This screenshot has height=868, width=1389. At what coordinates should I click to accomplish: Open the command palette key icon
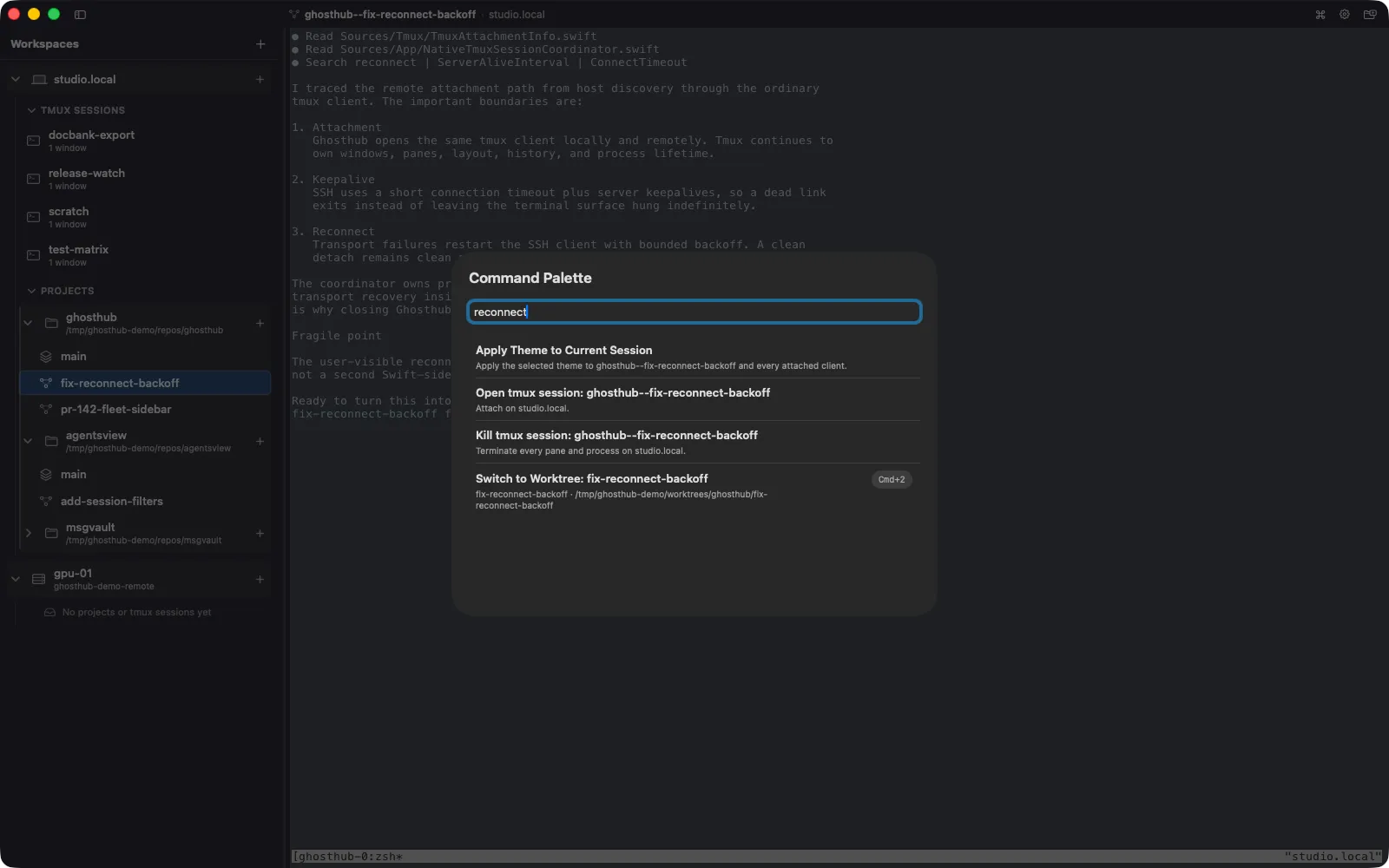pos(1320,15)
